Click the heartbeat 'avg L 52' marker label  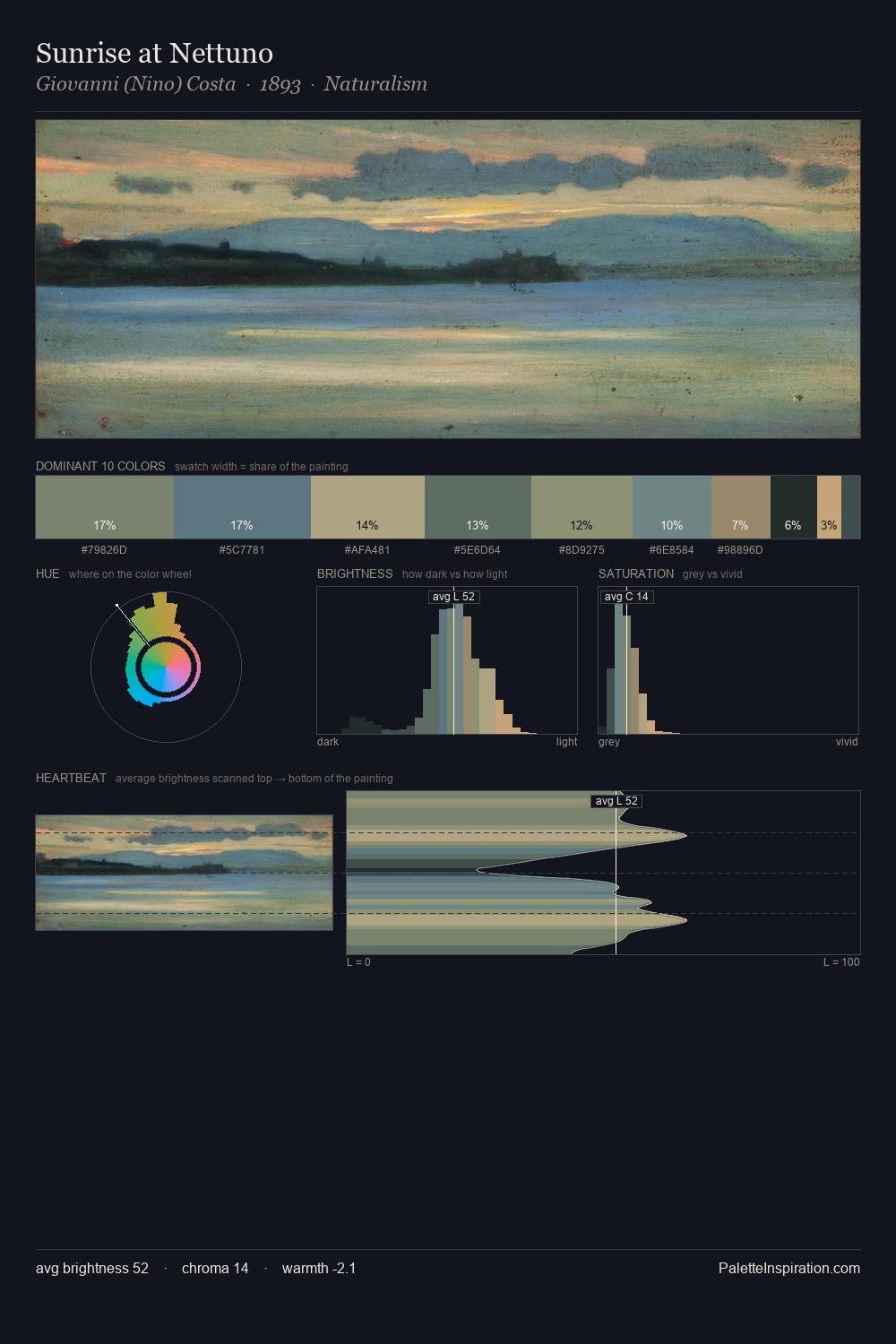click(x=616, y=801)
